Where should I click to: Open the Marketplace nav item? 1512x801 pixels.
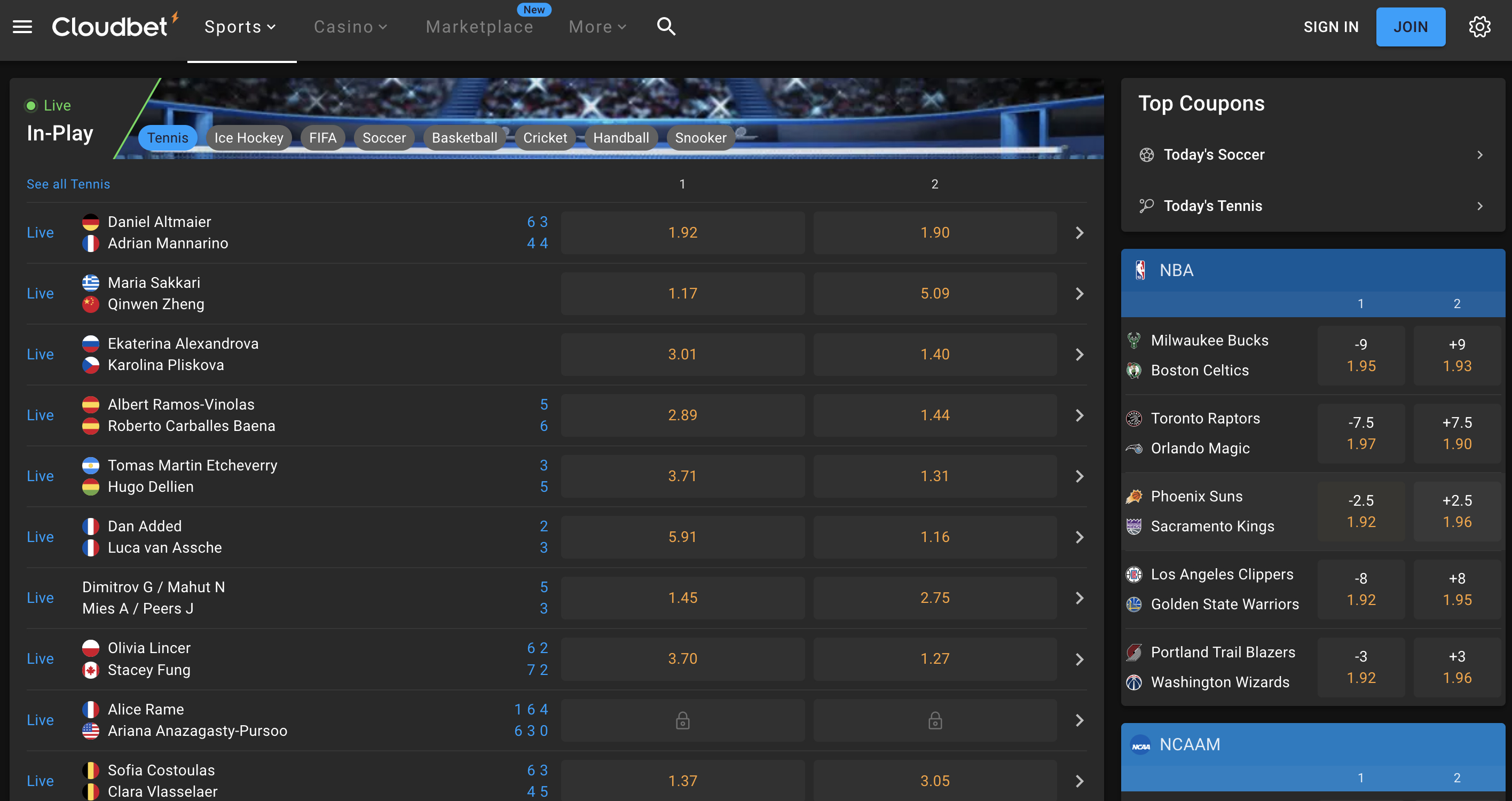click(479, 27)
